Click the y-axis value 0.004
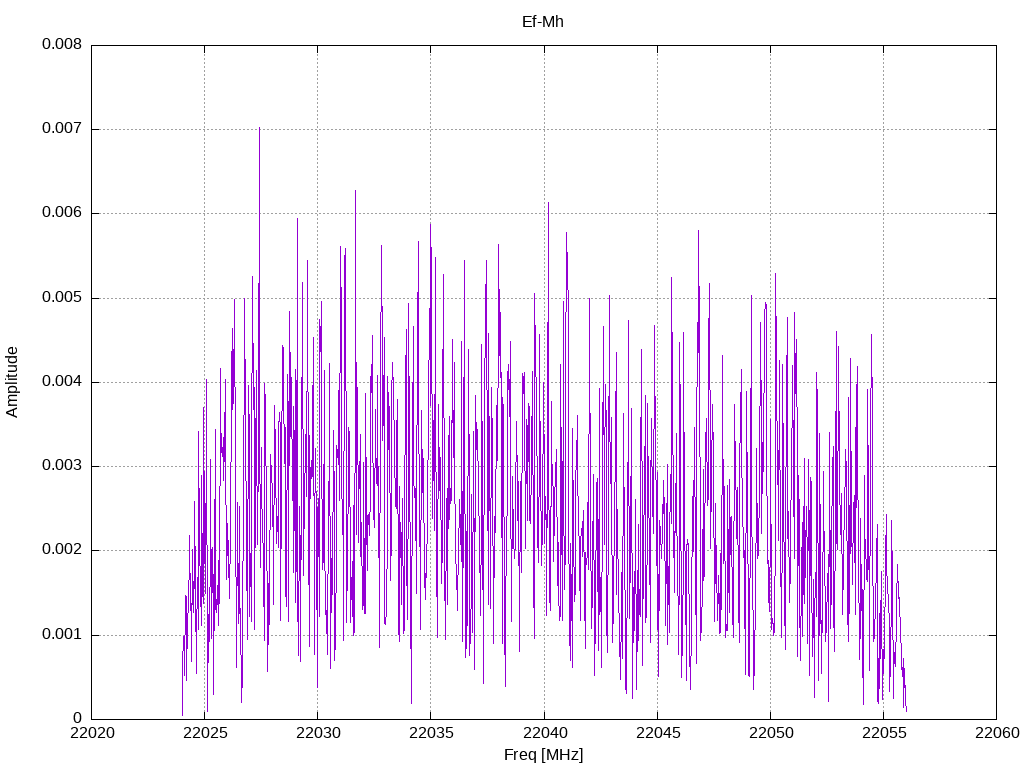Viewport: 1024px width, 768px height. (x=62, y=381)
